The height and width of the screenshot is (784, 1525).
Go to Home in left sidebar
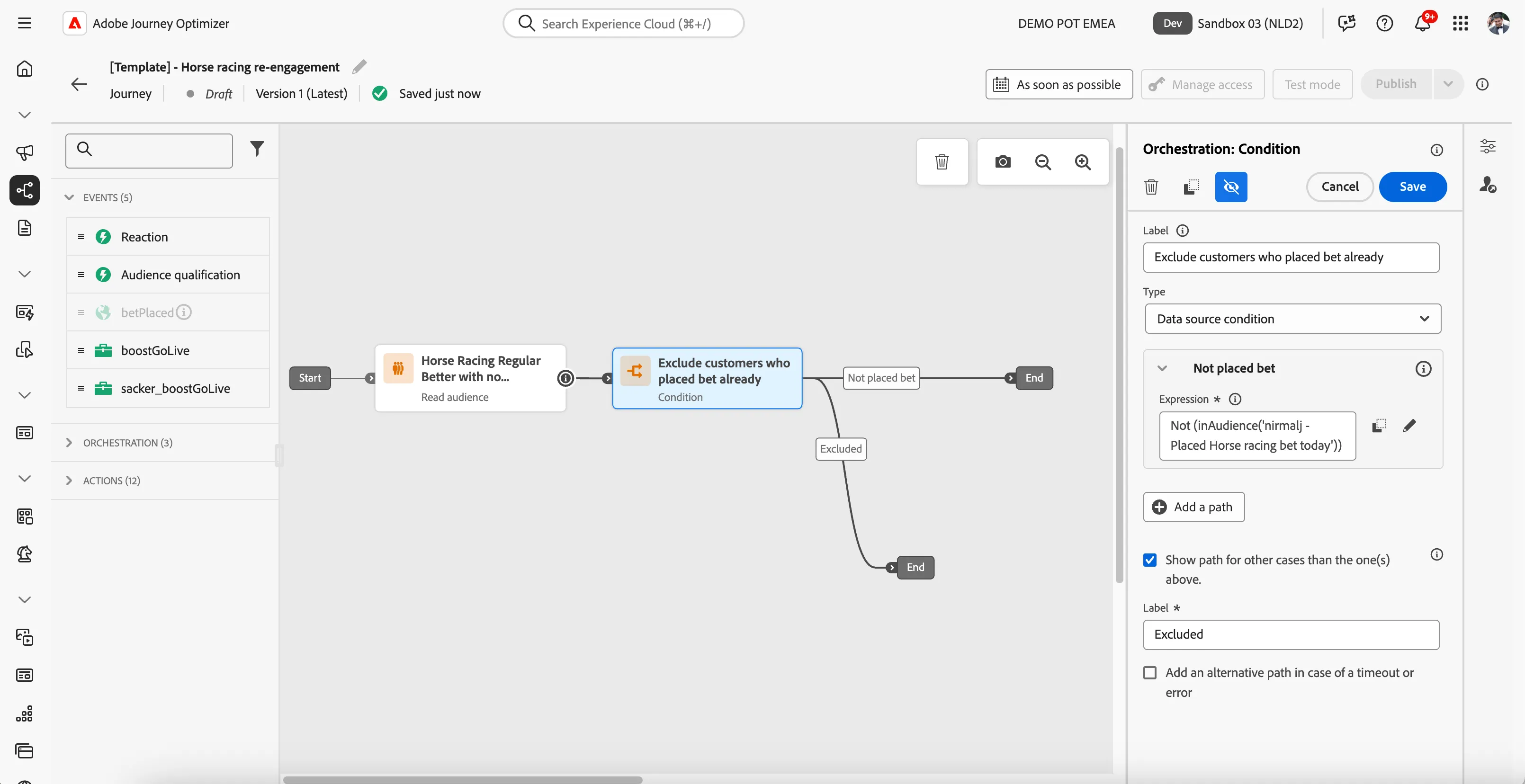coord(24,69)
